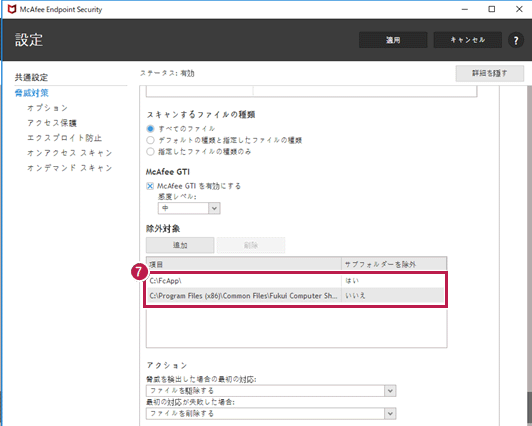Toggle McAfee GTI を有効にする checkbox

(150, 186)
